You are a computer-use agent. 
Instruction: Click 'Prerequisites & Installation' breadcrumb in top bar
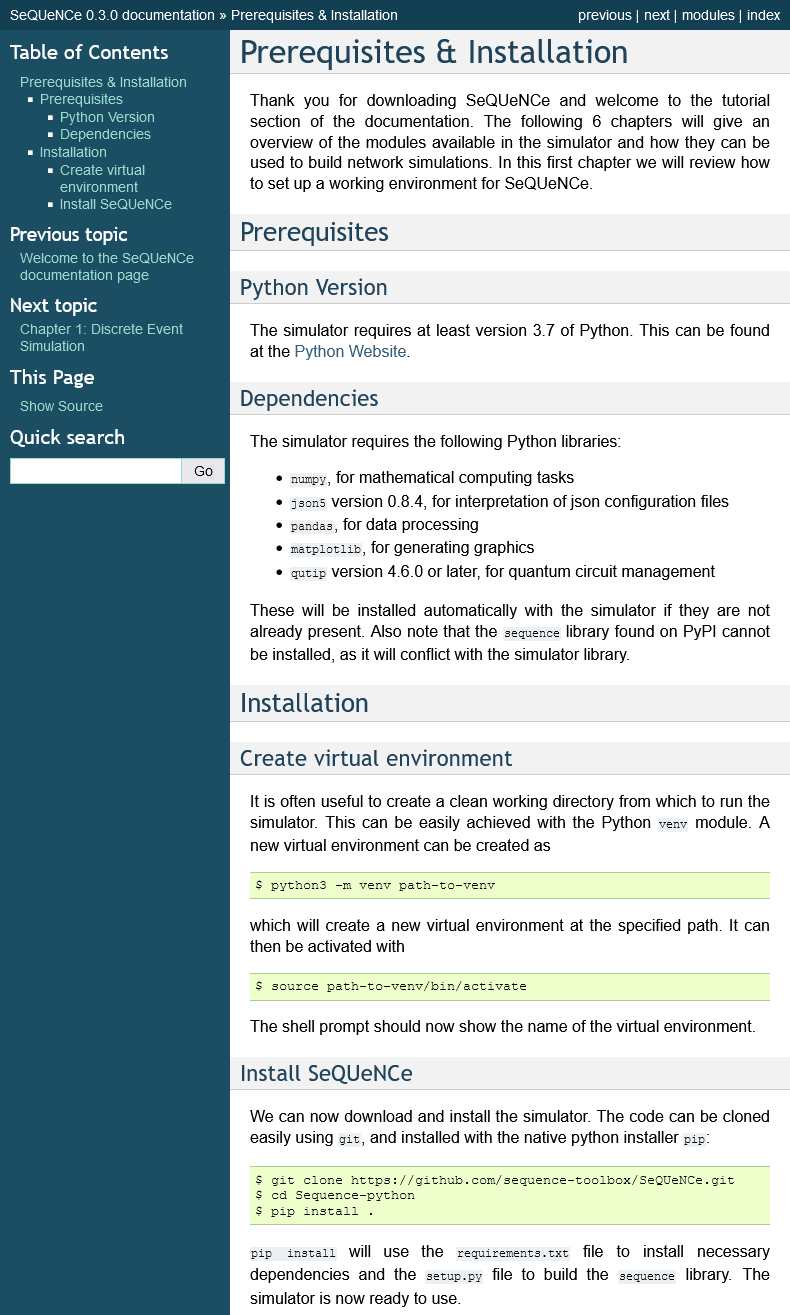314,15
